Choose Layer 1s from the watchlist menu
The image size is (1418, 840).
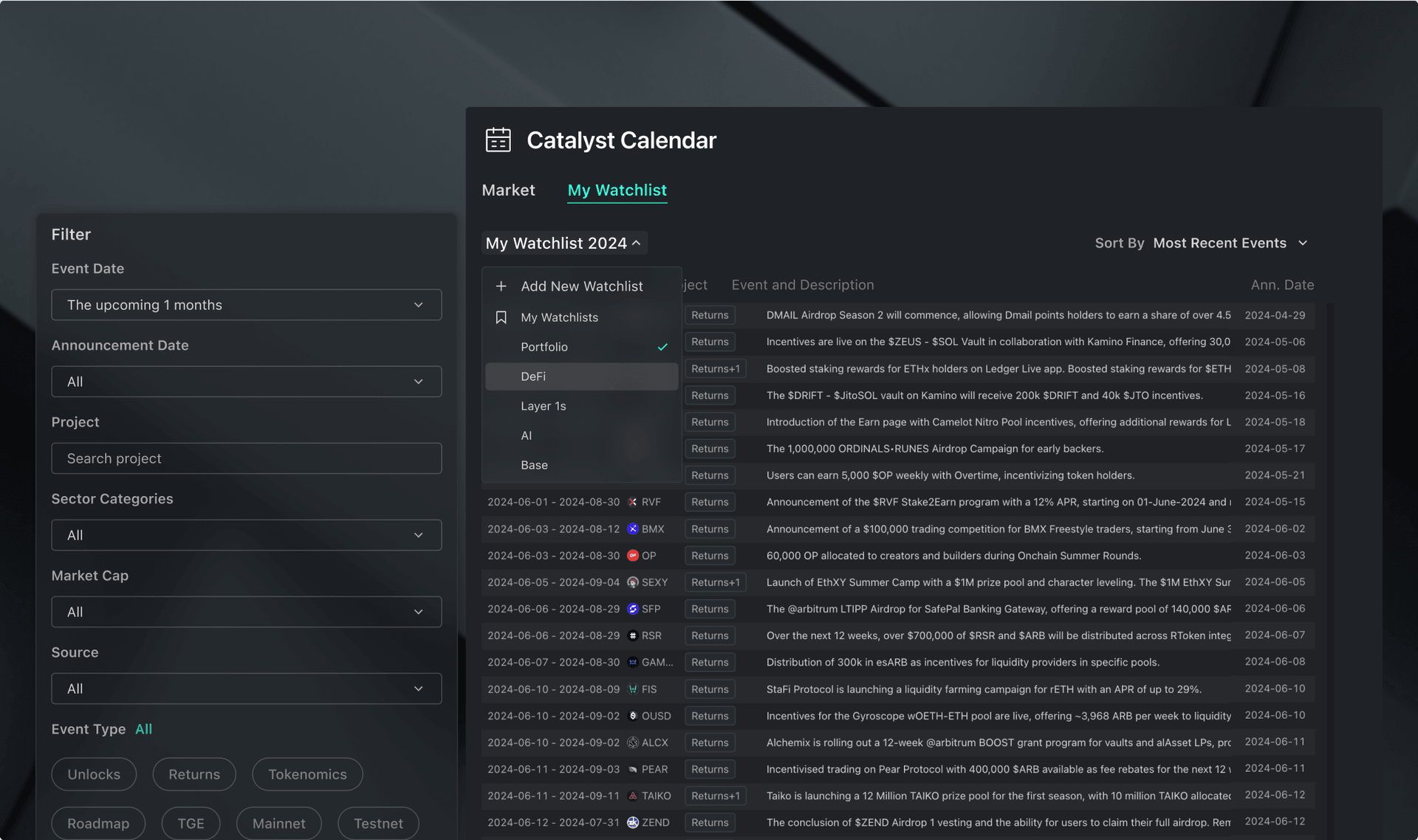582,406
